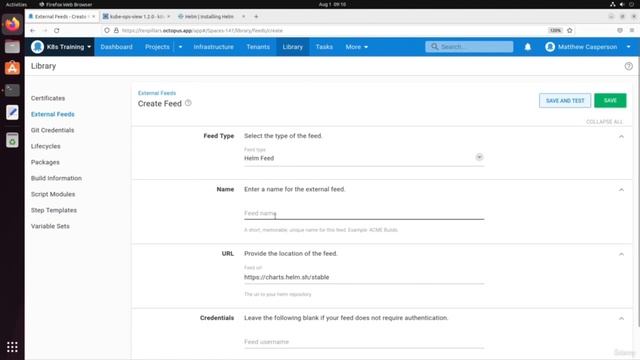The height and width of the screenshot is (360, 640).
Task: Bookmark this page with the star
Action: click(570, 31)
